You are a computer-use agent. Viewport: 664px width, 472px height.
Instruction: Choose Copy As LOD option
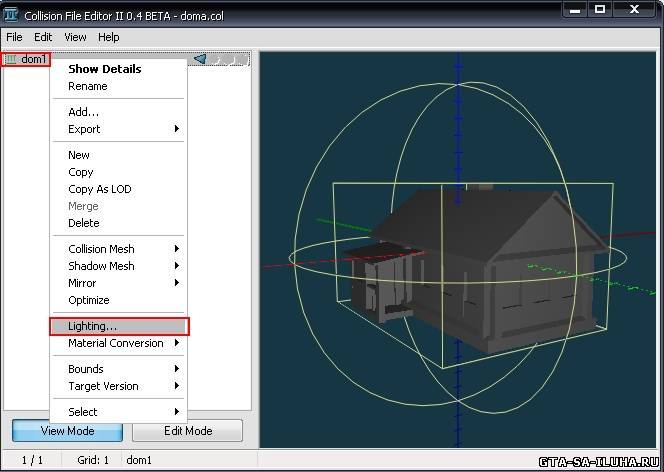[x=119, y=189]
